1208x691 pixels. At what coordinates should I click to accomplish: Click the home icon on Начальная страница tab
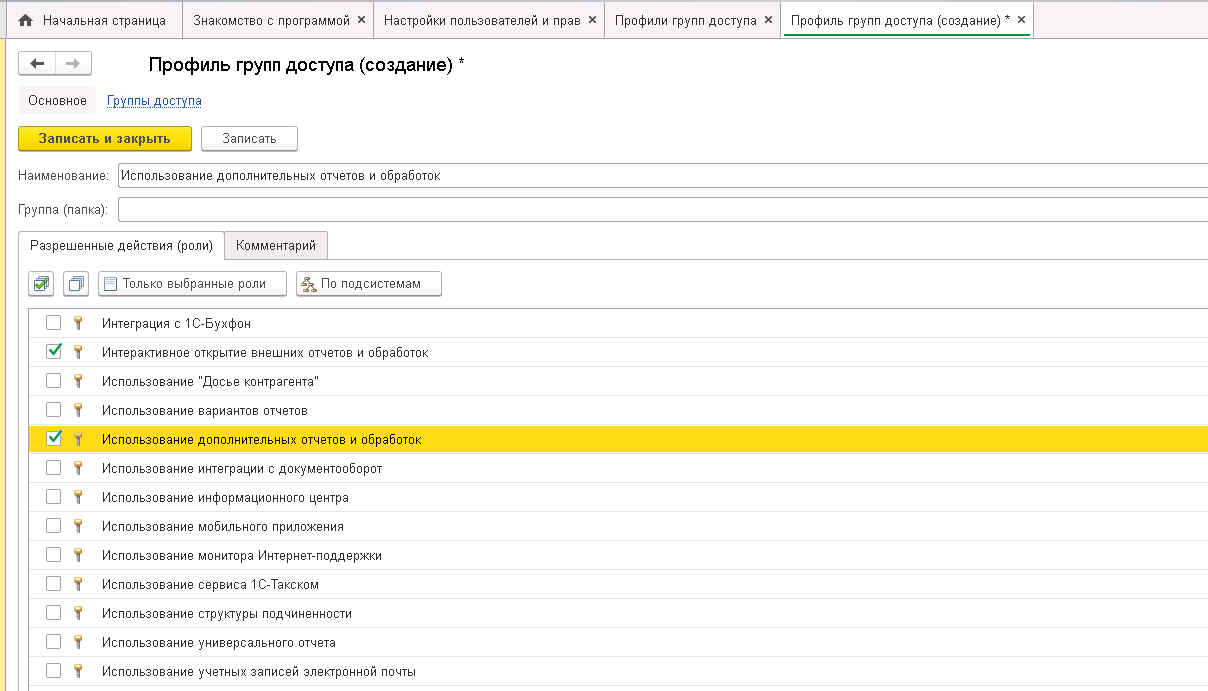coord(26,20)
